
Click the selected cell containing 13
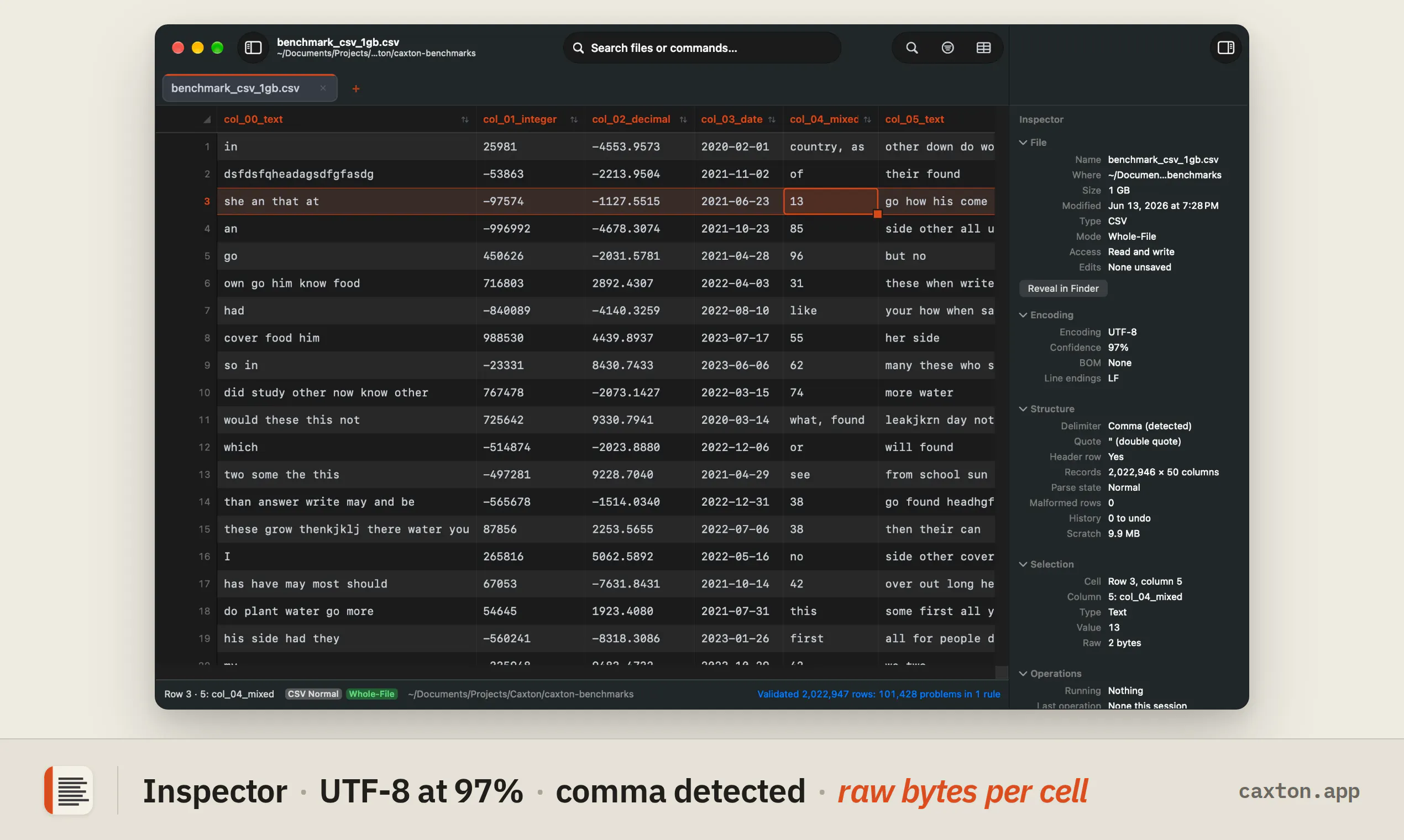click(830, 202)
